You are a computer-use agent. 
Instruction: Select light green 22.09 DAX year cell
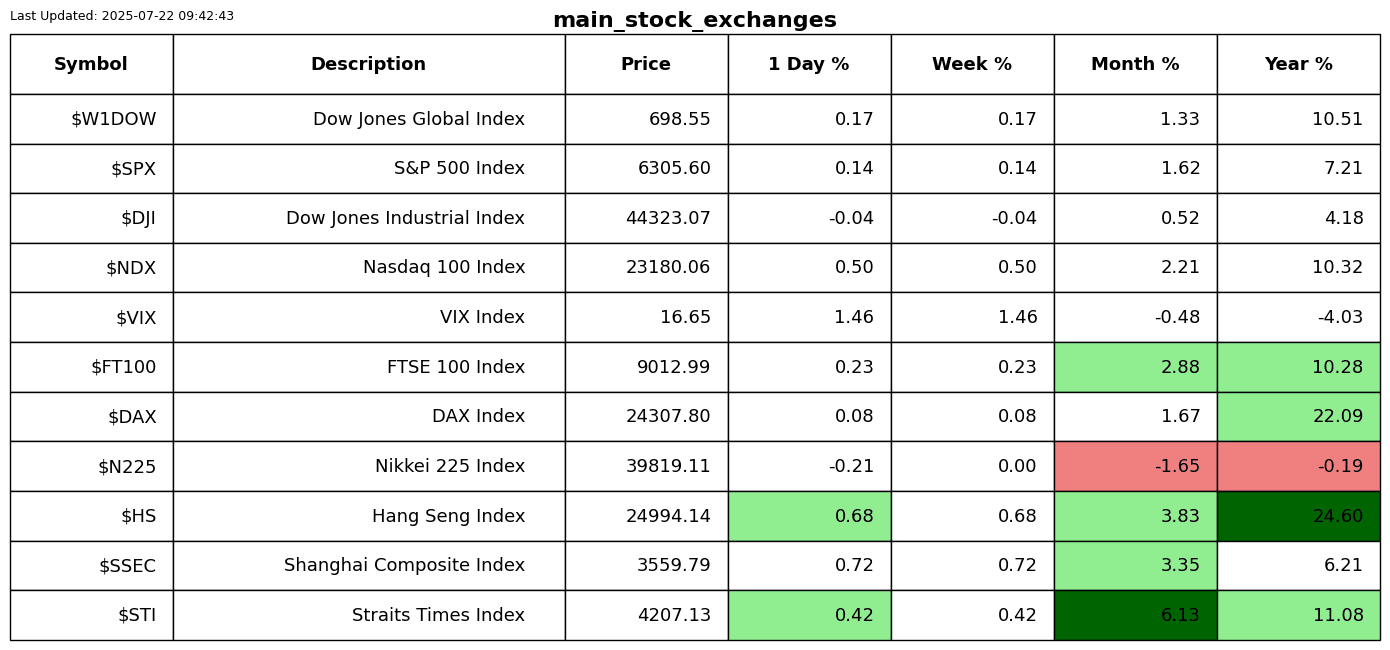click(x=1298, y=417)
